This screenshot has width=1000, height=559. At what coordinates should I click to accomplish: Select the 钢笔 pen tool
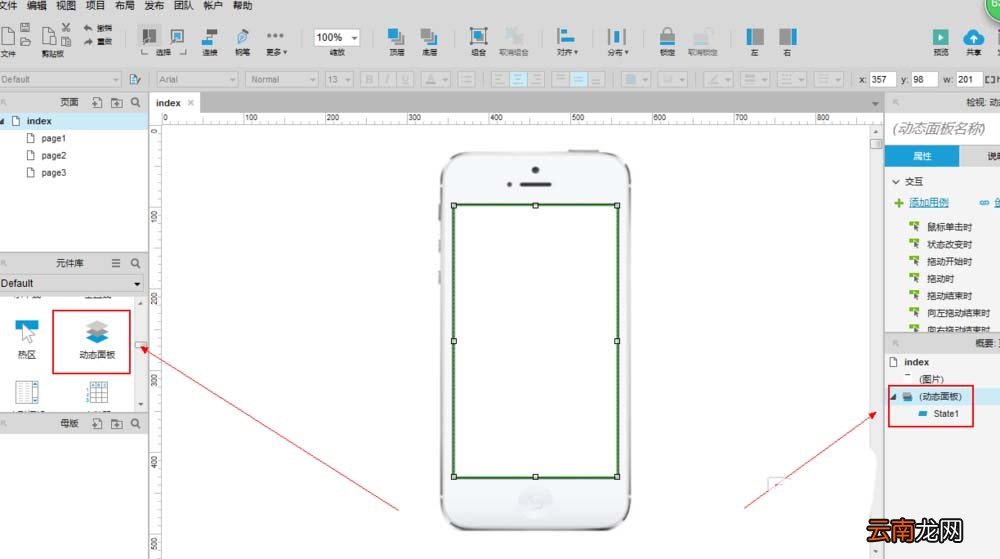coord(242,36)
